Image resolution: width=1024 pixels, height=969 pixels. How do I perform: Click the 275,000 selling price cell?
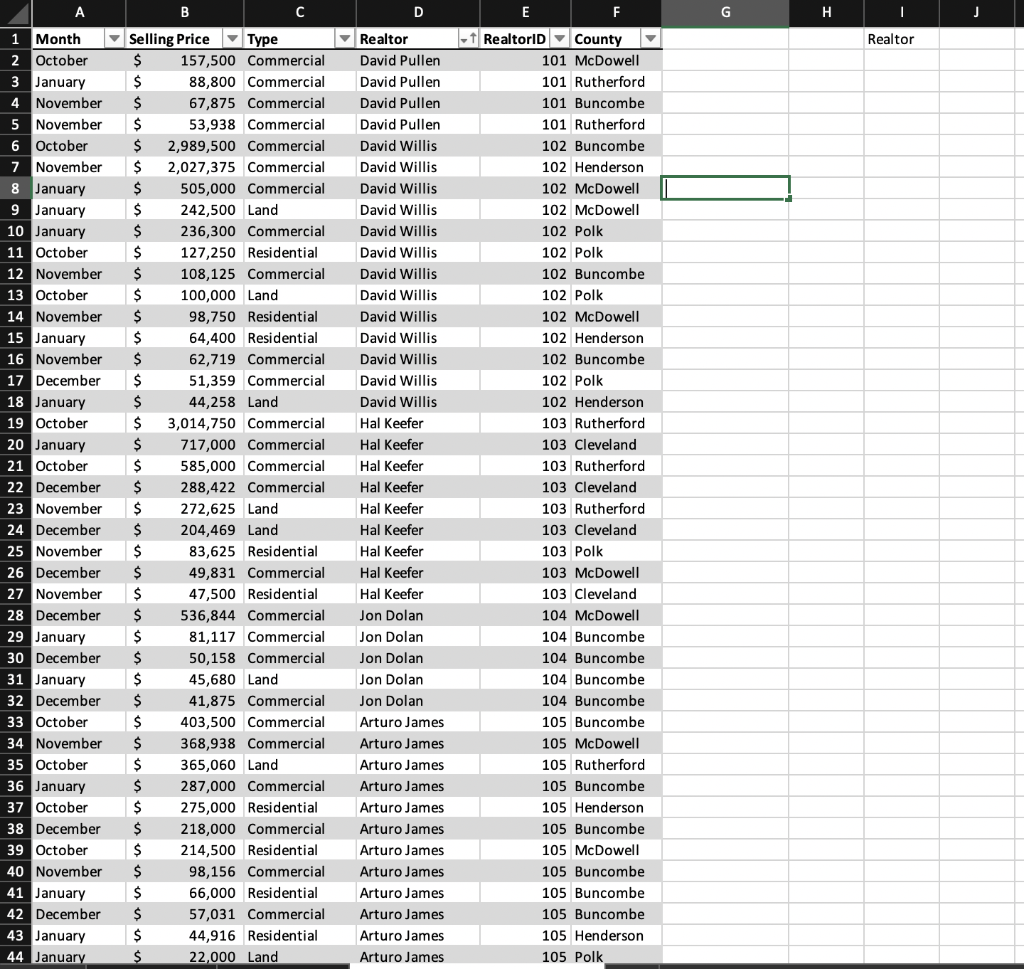[185, 807]
